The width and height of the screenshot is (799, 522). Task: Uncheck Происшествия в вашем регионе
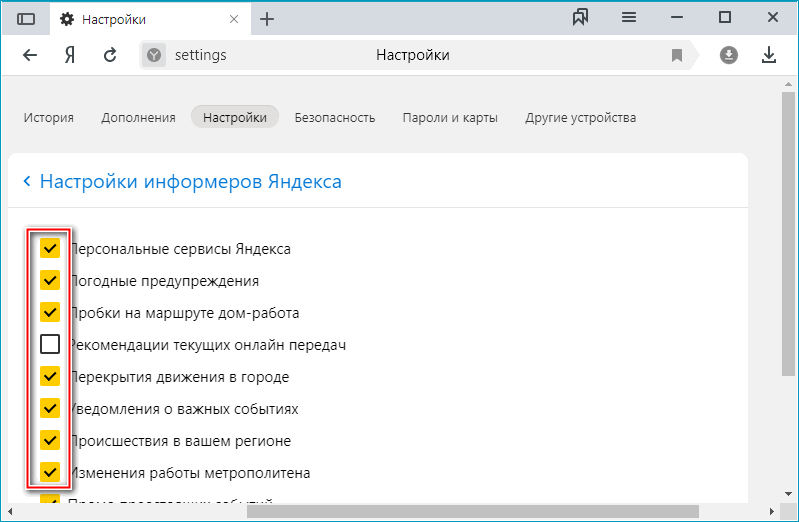click(50, 440)
